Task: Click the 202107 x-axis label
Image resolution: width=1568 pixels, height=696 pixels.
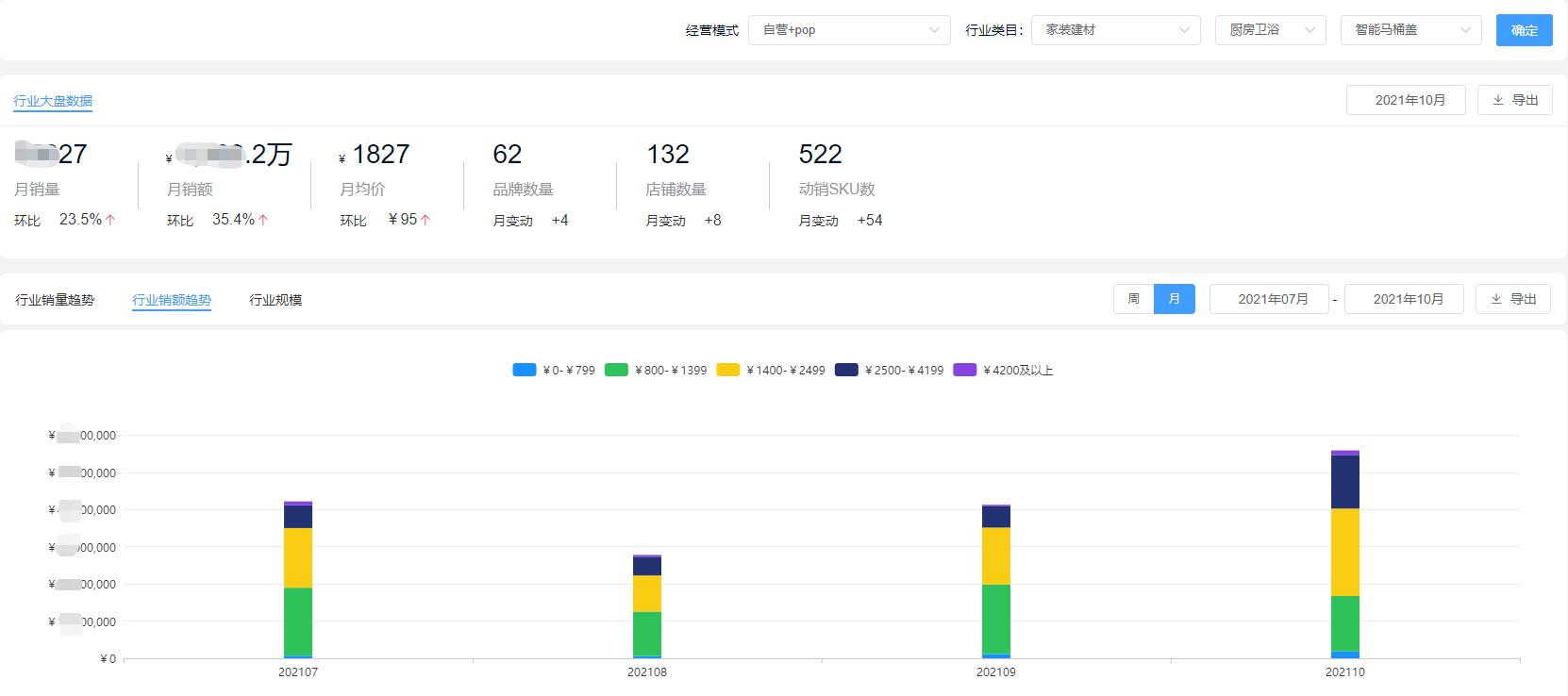Action: (298, 672)
